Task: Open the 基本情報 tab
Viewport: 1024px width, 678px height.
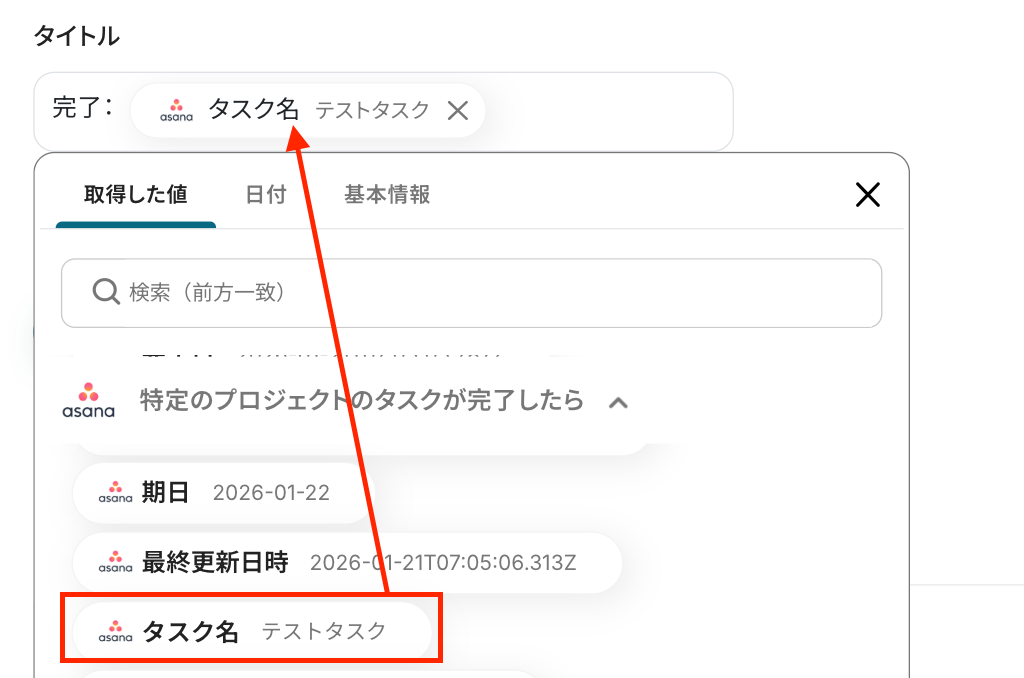Action: click(387, 195)
